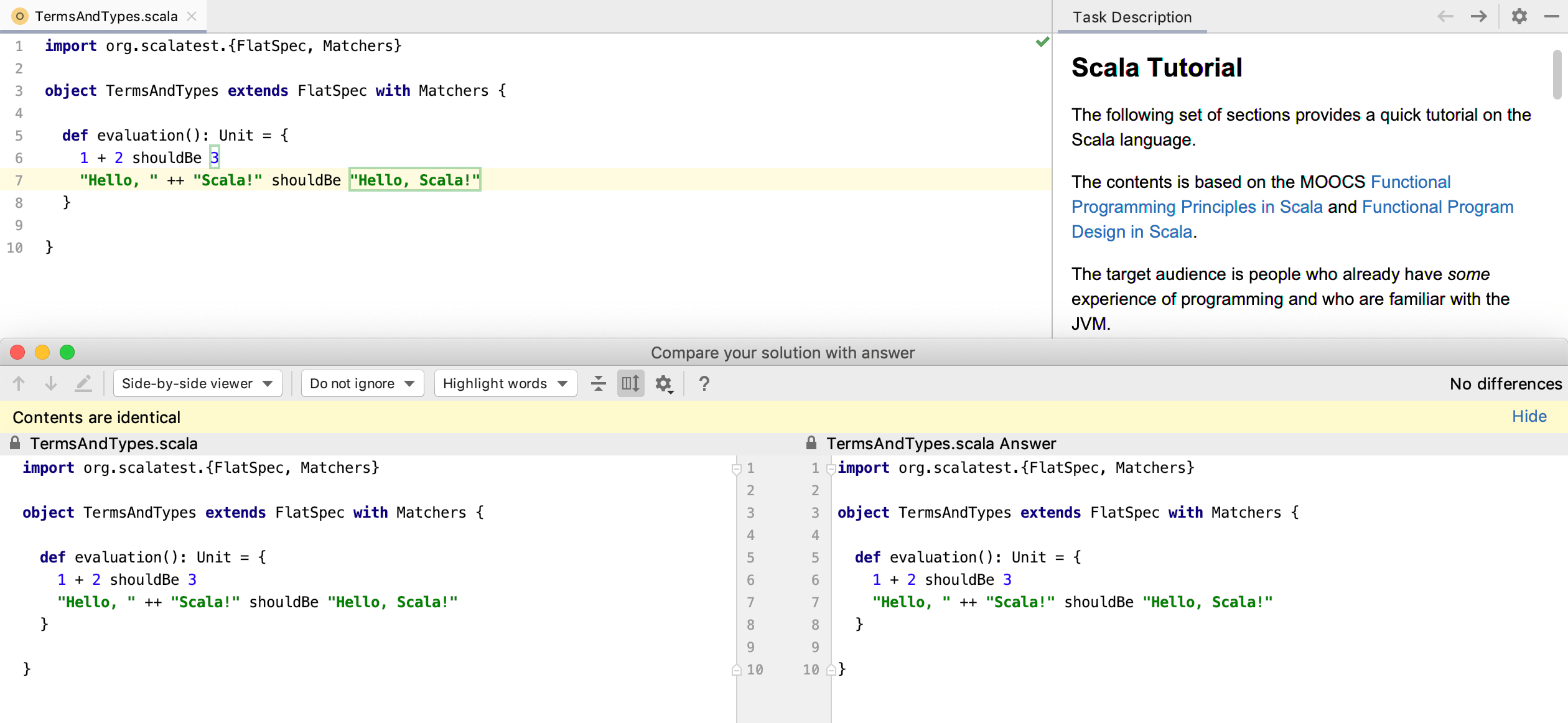Close the TermsAndTypes.scala tab
The image size is (1568, 723).
(x=192, y=16)
